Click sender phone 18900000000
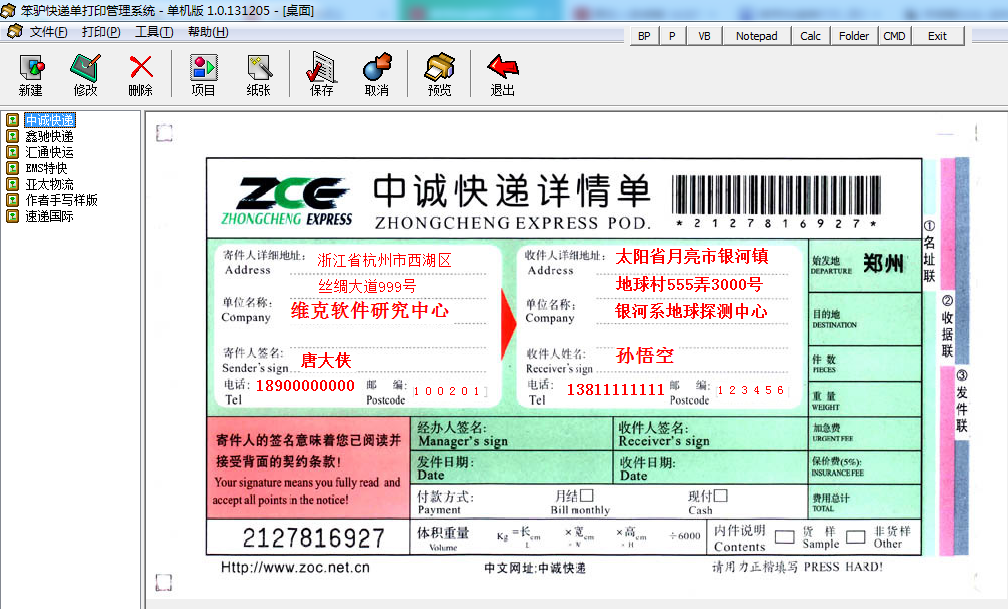The width and height of the screenshot is (1008, 609). click(305, 386)
